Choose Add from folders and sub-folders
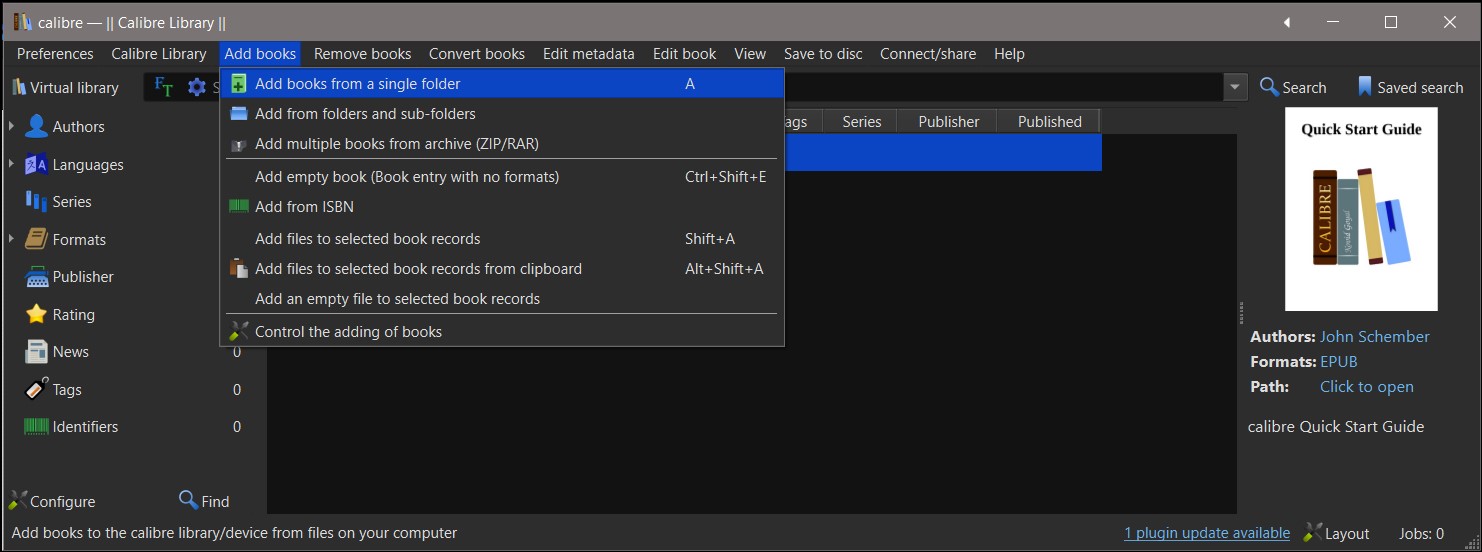The width and height of the screenshot is (1482, 552). click(x=501, y=114)
